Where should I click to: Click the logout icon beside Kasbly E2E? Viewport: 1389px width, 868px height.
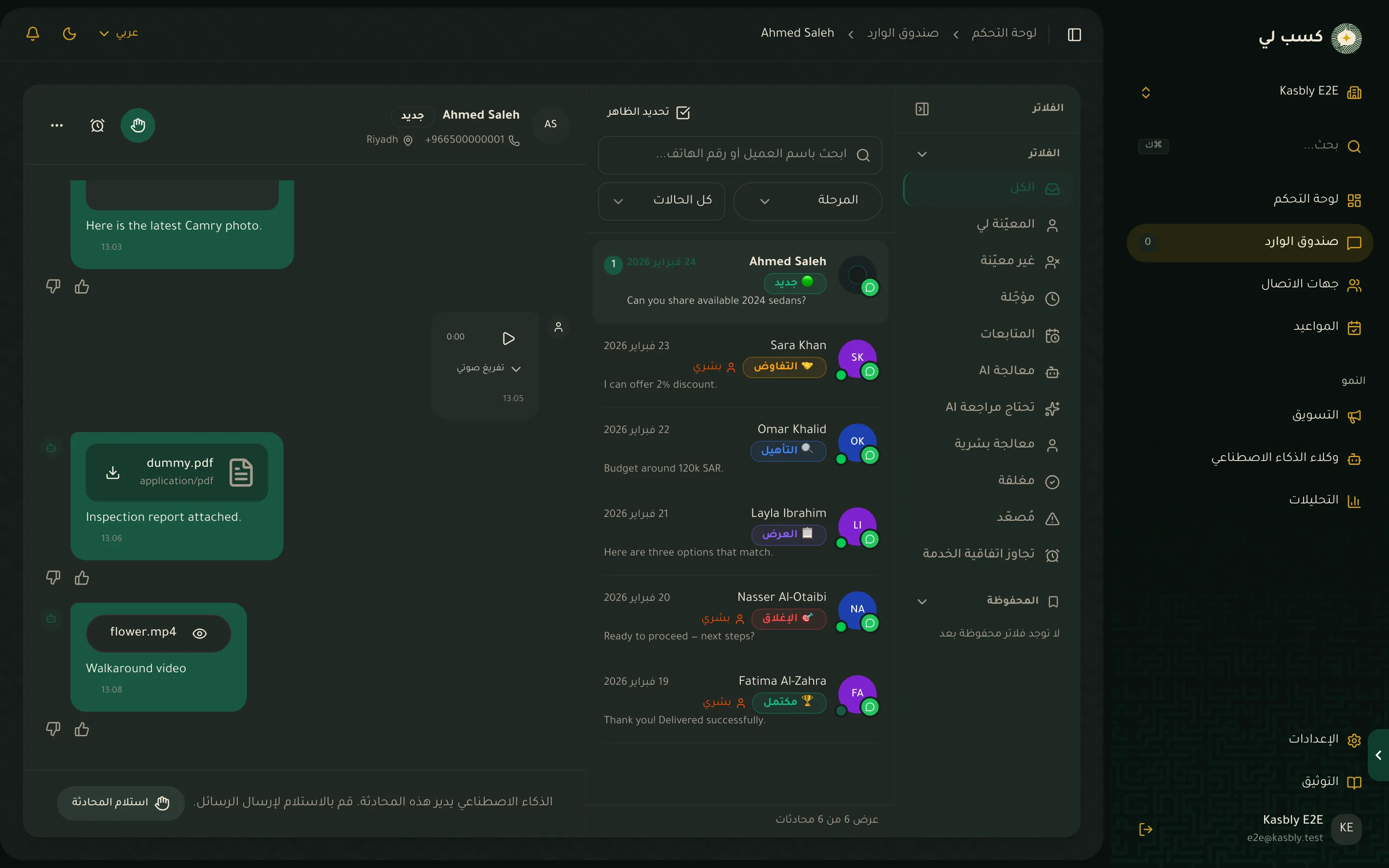[x=1145, y=828]
